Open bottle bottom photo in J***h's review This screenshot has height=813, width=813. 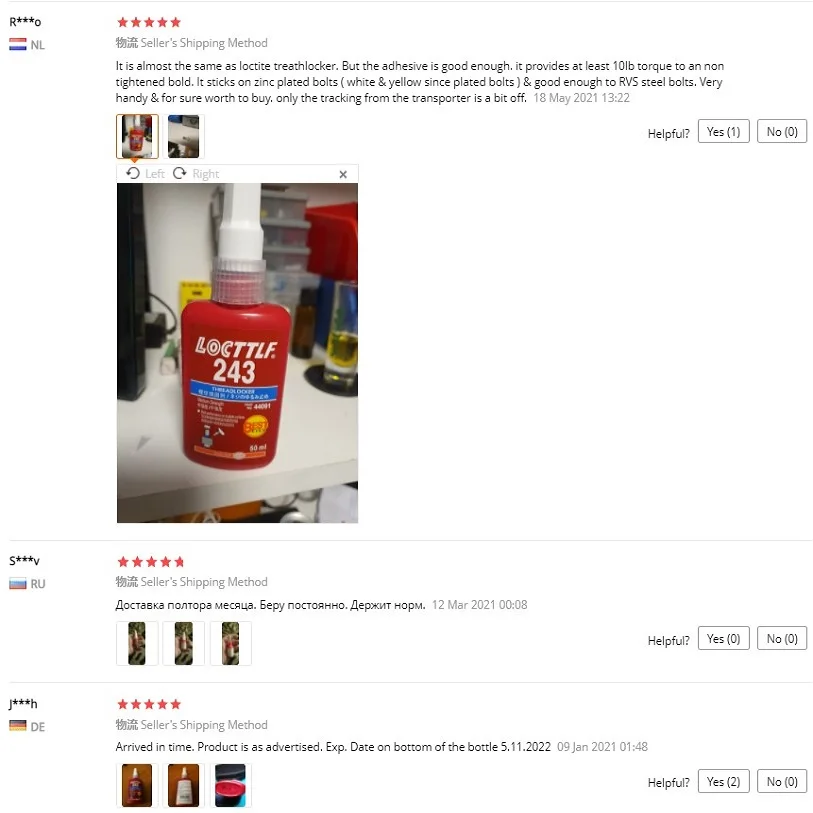pyautogui.click(x=231, y=785)
